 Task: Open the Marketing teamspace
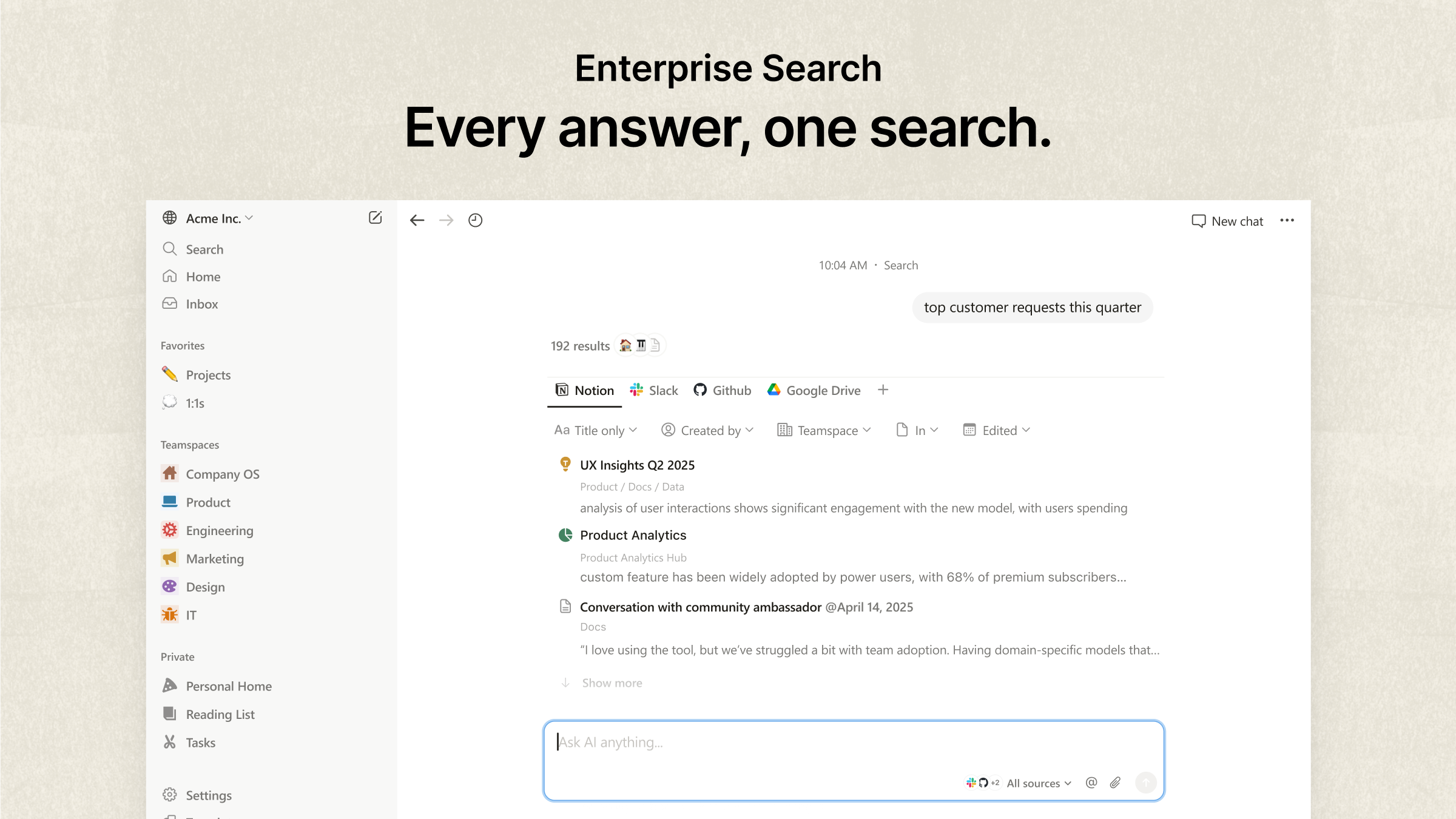pos(215,558)
